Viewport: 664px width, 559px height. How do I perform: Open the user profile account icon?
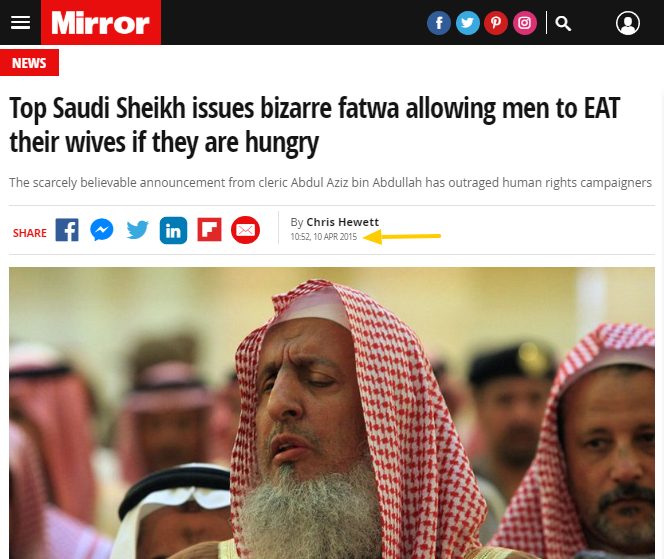(628, 23)
